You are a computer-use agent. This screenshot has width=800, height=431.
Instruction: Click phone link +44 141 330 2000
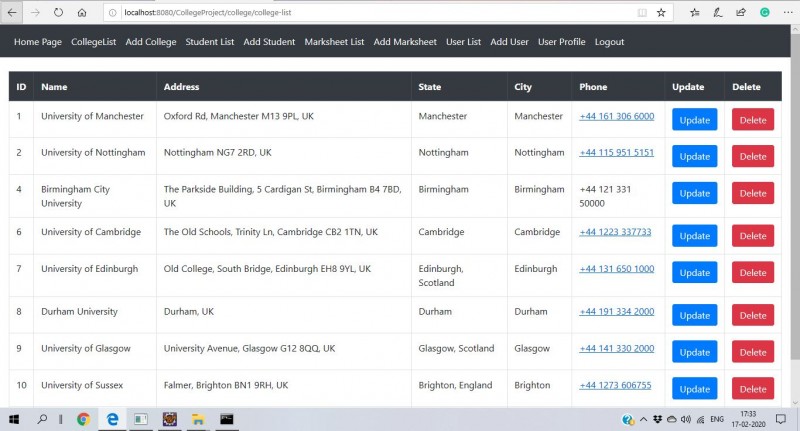(616, 348)
